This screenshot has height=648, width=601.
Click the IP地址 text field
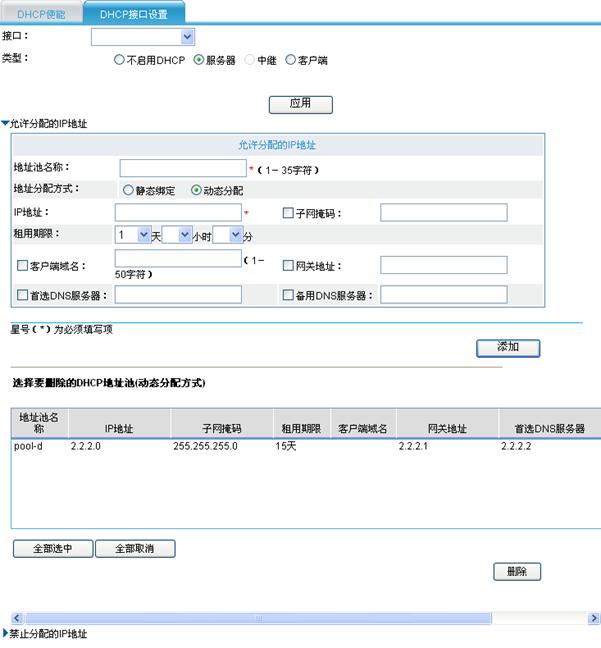click(178, 212)
